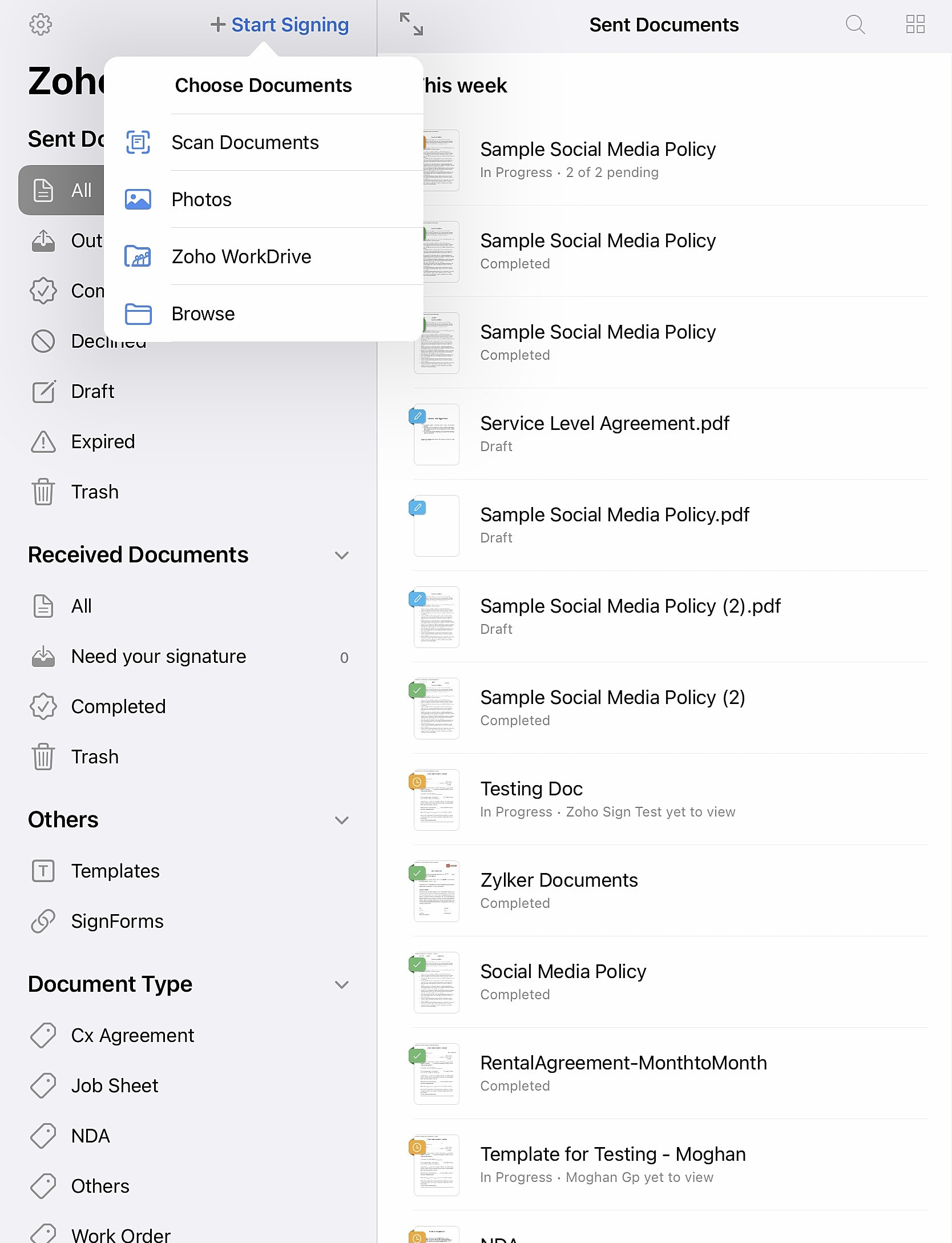Click the Zoho WorkDrive folder icon
This screenshot has height=1243, width=952.
click(x=138, y=256)
